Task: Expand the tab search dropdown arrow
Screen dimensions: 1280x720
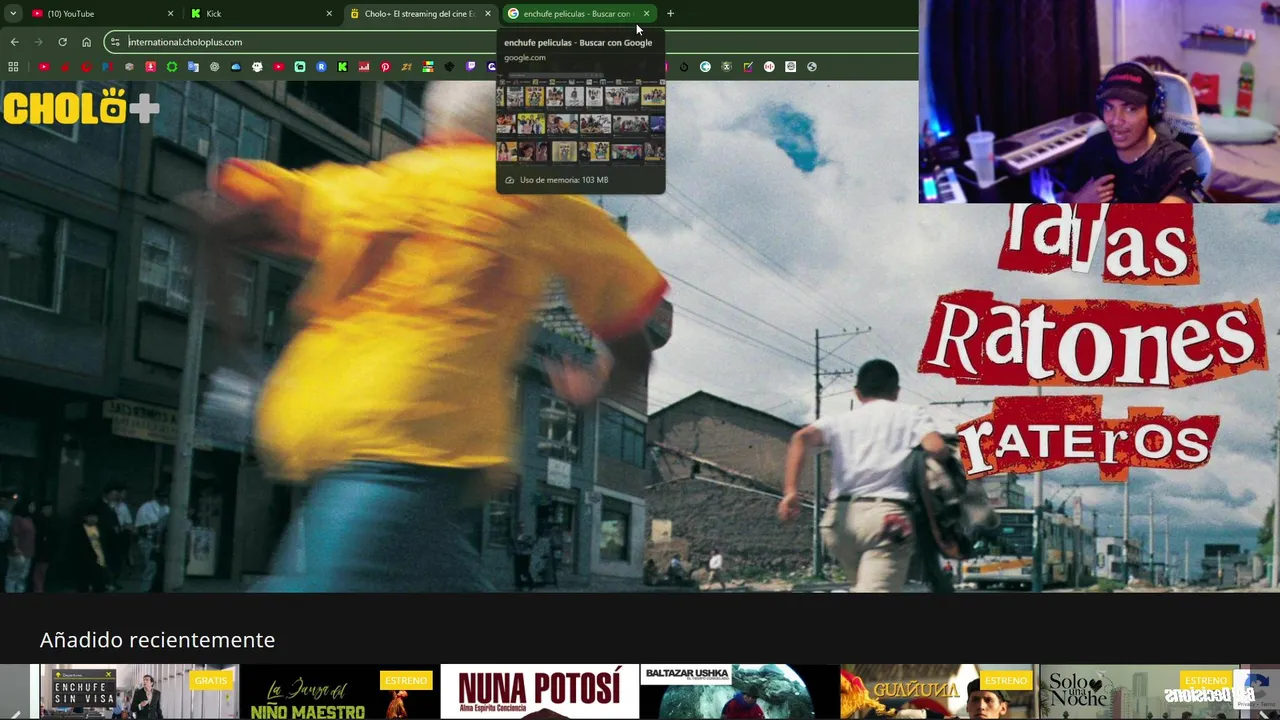Action: 13,14
